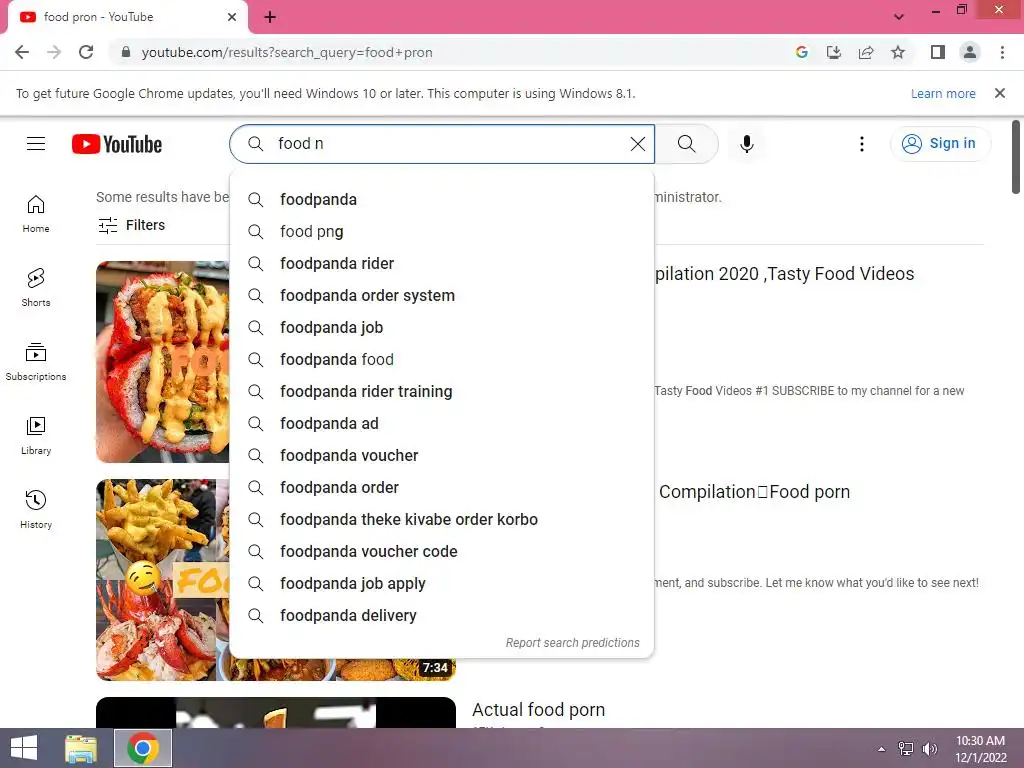Go back with browser back arrow
The width and height of the screenshot is (1024, 768).
click(x=22, y=52)
